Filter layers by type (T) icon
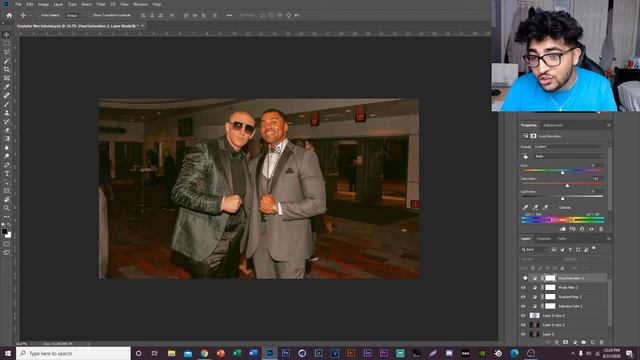Viewport: 640px width, 360px height. [570, 249]
